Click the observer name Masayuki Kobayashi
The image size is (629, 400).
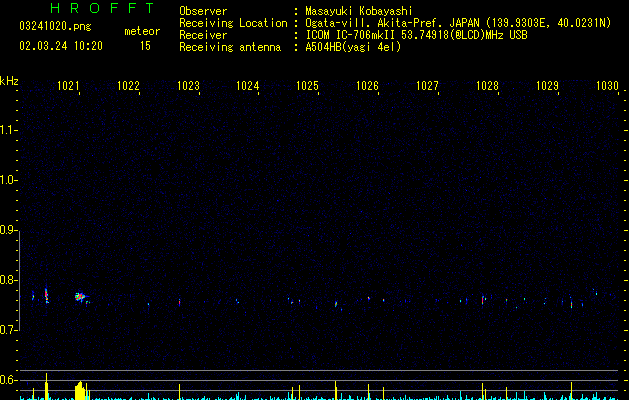(x=359, y=11)
